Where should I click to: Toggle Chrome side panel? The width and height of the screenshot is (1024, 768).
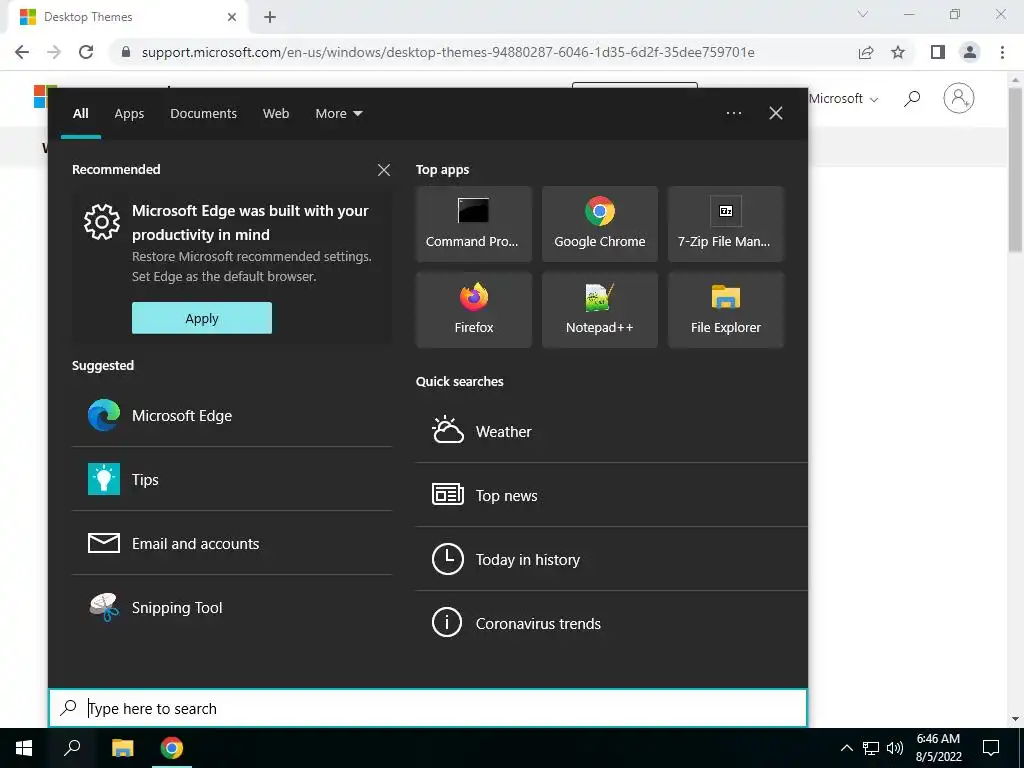[938, 52]
